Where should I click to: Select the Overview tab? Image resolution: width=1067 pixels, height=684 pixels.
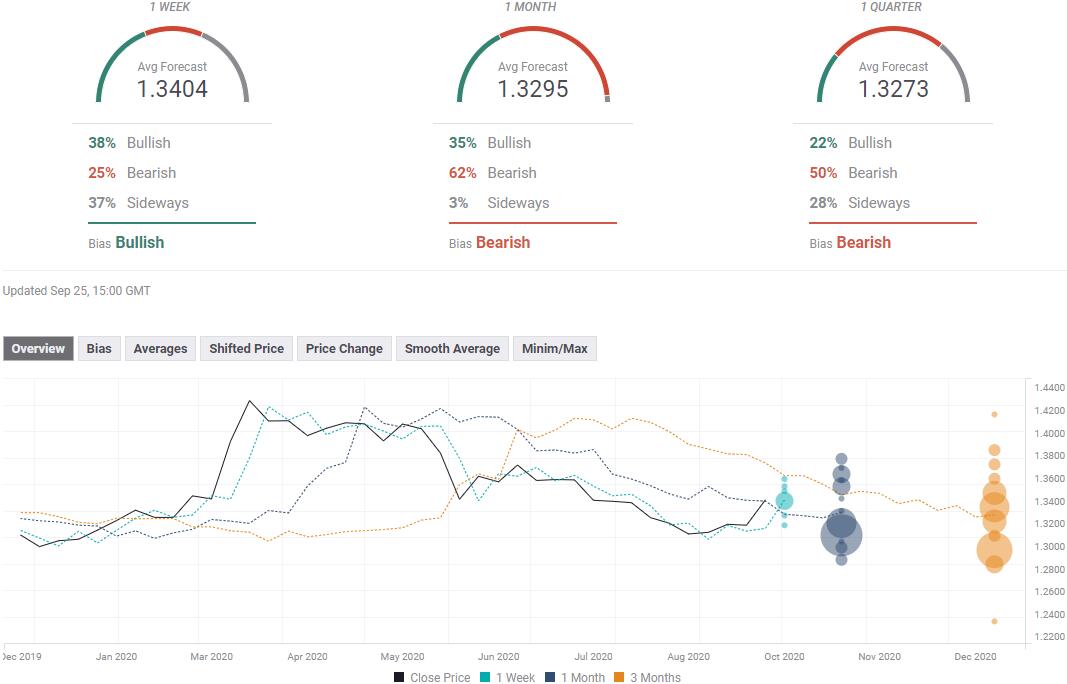point(38,348)
